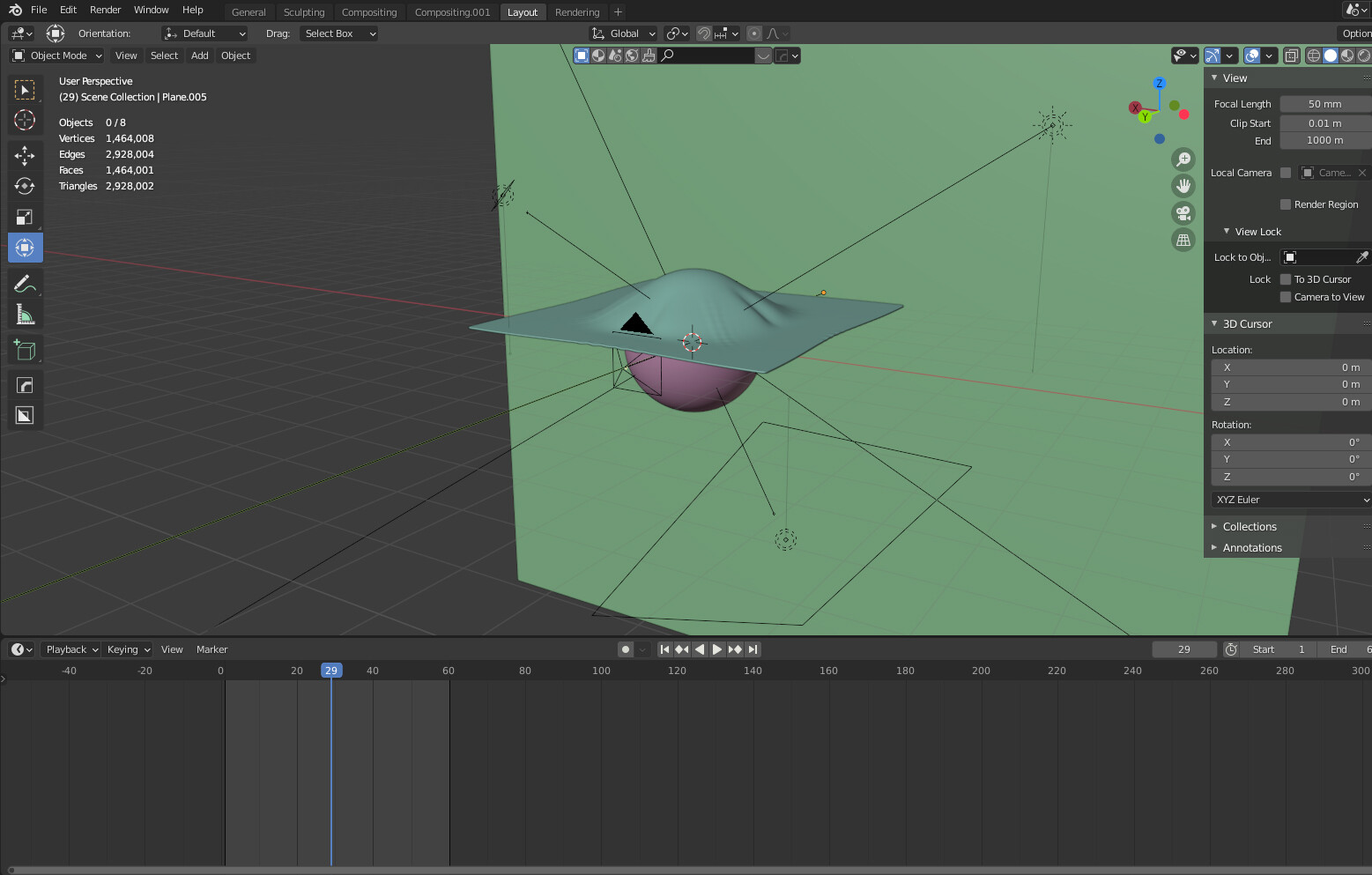1372x875 pixels.
Task: Open the Transform Orientation dropdown
Action: [x=204, y=33]
